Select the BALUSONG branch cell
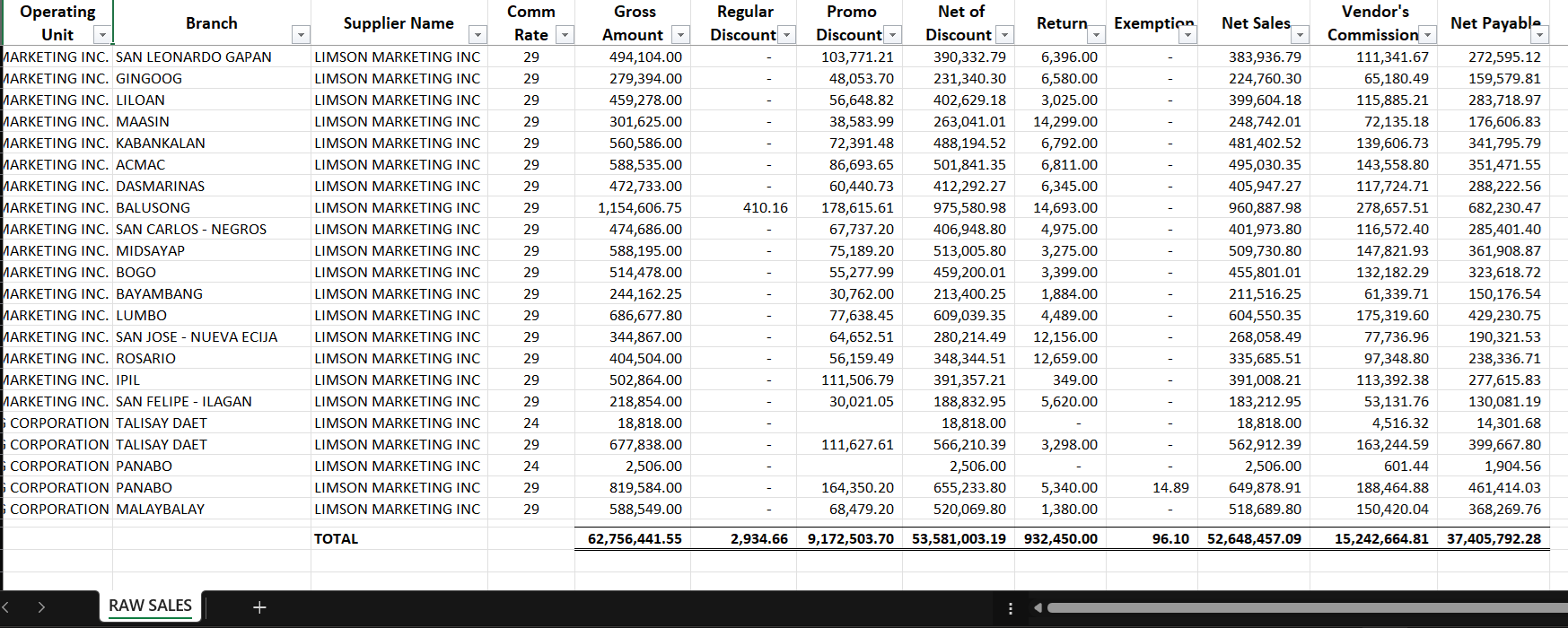This screenshot has height=628, width=1568. (212, 207)
